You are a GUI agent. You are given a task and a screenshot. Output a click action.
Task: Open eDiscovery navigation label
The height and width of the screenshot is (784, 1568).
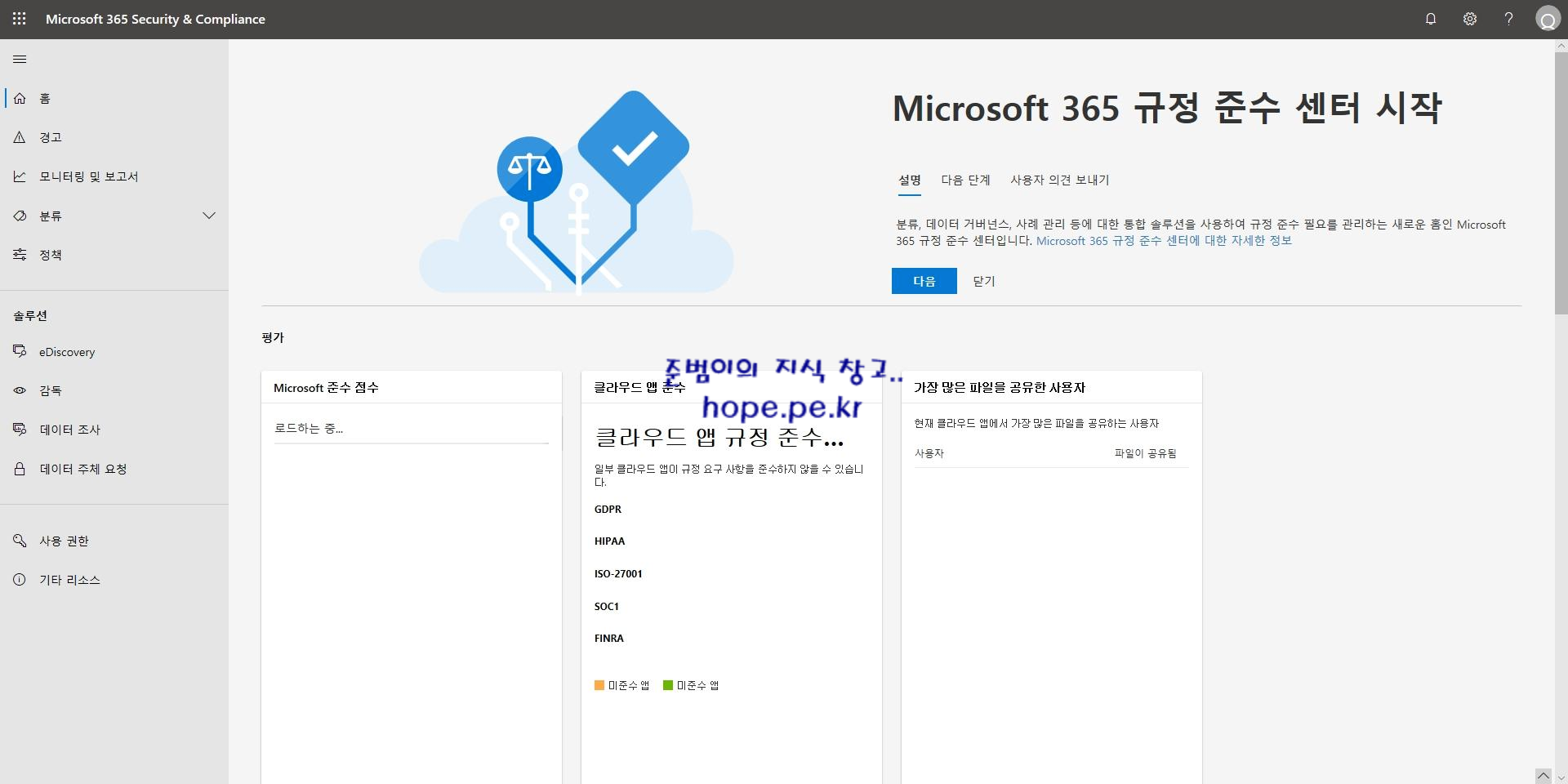(67, 352)
